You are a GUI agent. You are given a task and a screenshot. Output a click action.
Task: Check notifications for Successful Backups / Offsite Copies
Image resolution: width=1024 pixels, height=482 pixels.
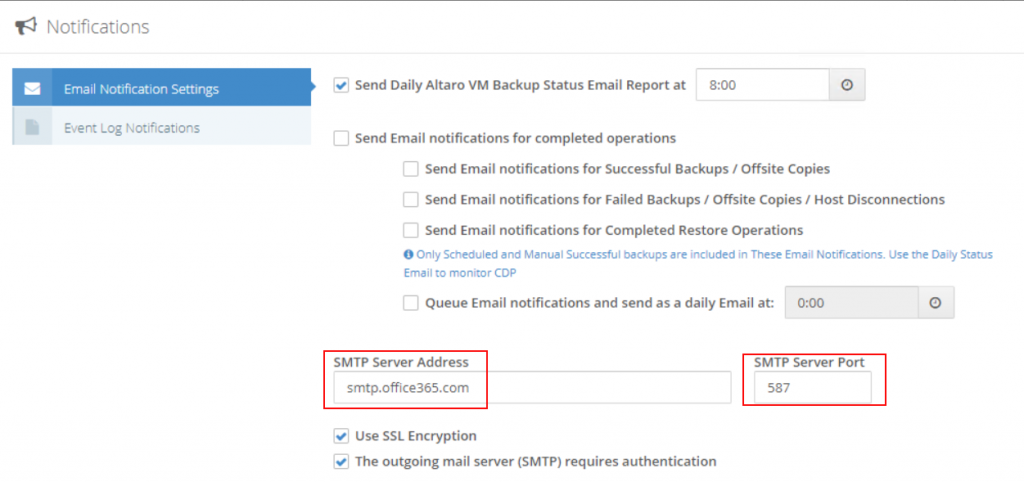click(410, 169)
